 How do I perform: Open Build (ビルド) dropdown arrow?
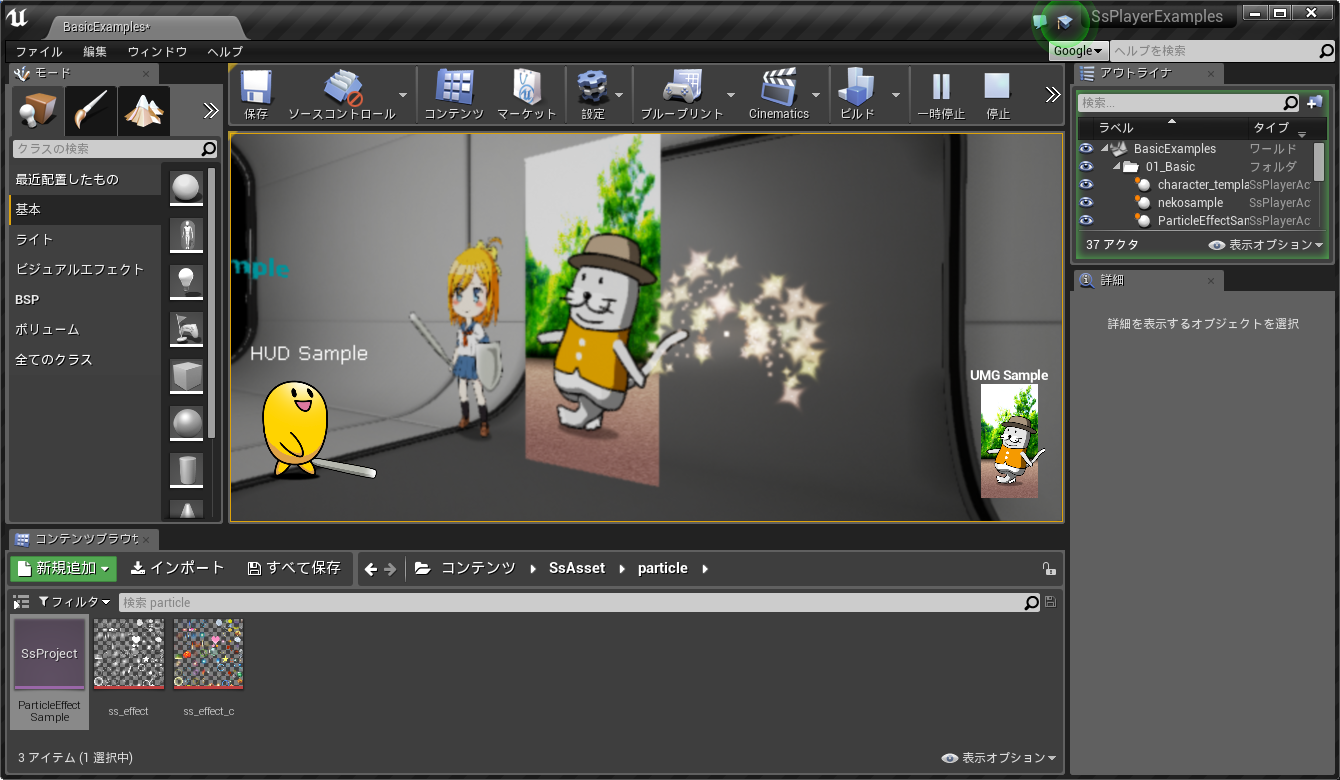pos(896,95)
